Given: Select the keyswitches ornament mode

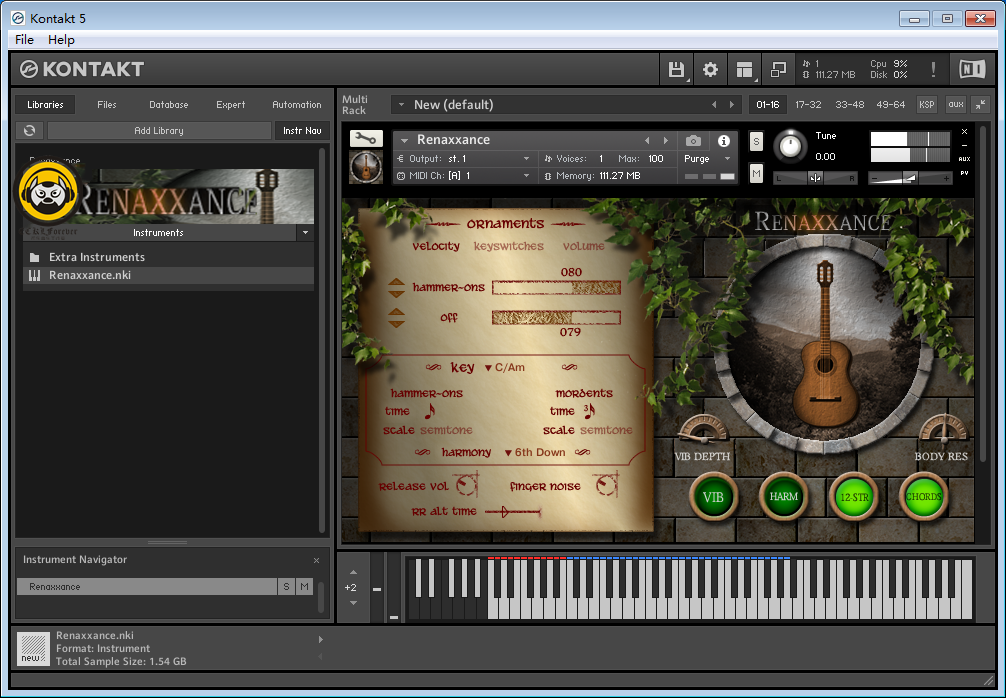Looking at the screenshot, I should (x=508, y=246).
